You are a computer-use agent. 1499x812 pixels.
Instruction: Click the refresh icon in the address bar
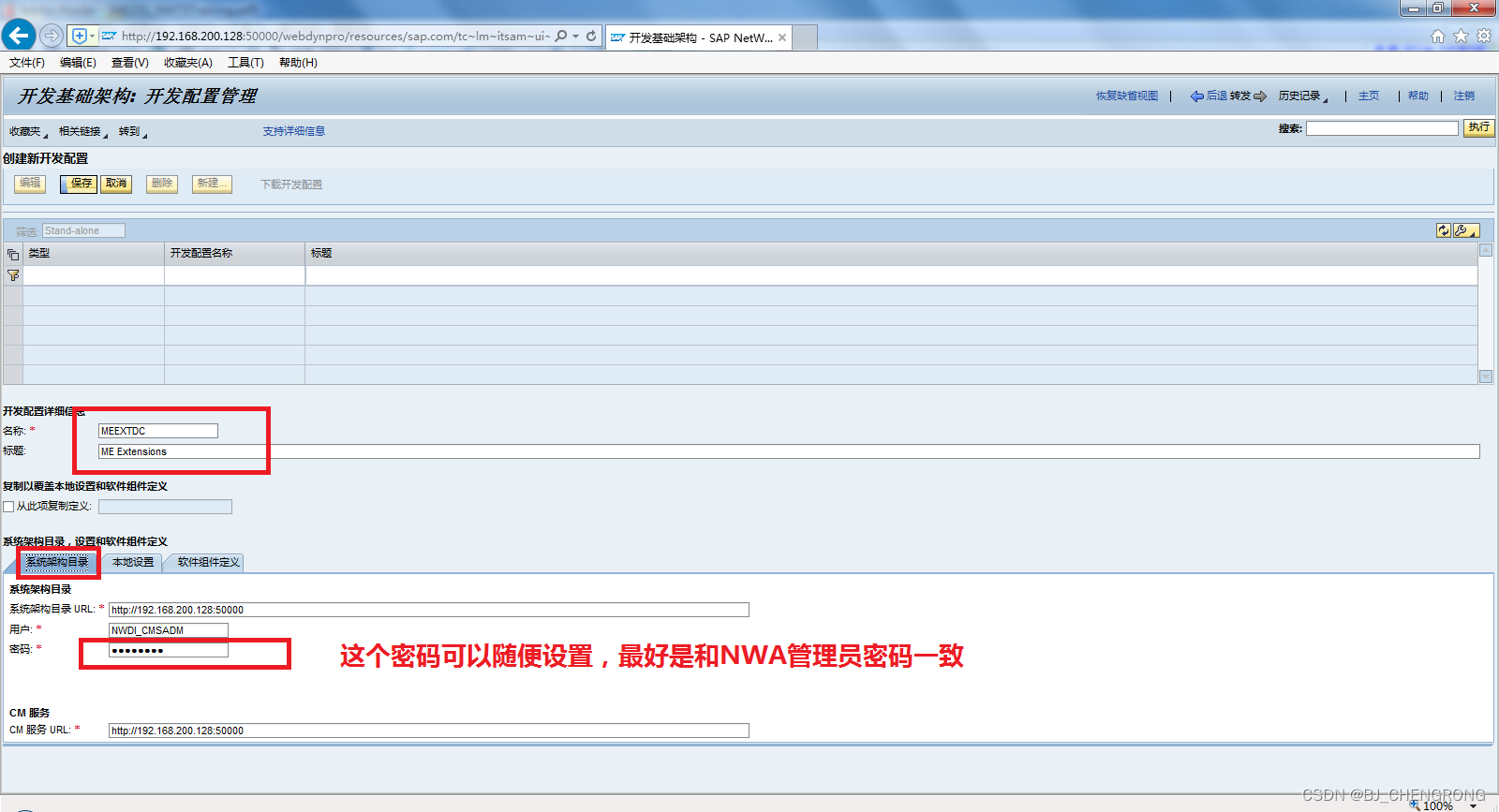click(x=591, y=36)
